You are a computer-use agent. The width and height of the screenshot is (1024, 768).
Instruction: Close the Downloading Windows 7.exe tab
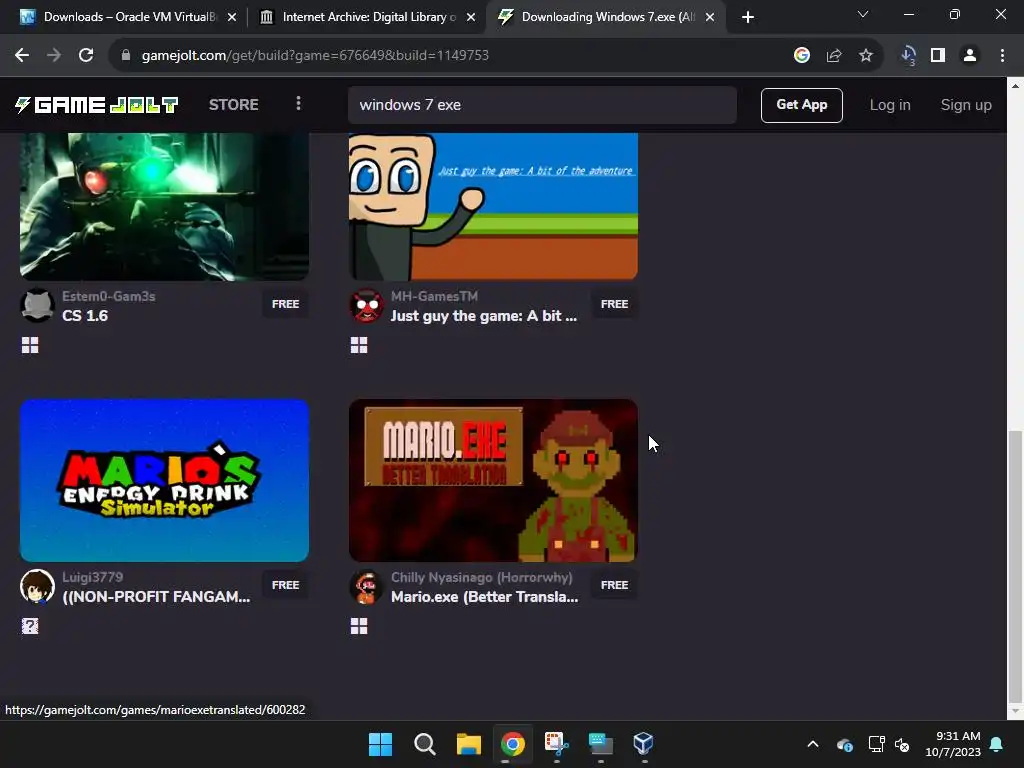point(710,17)
